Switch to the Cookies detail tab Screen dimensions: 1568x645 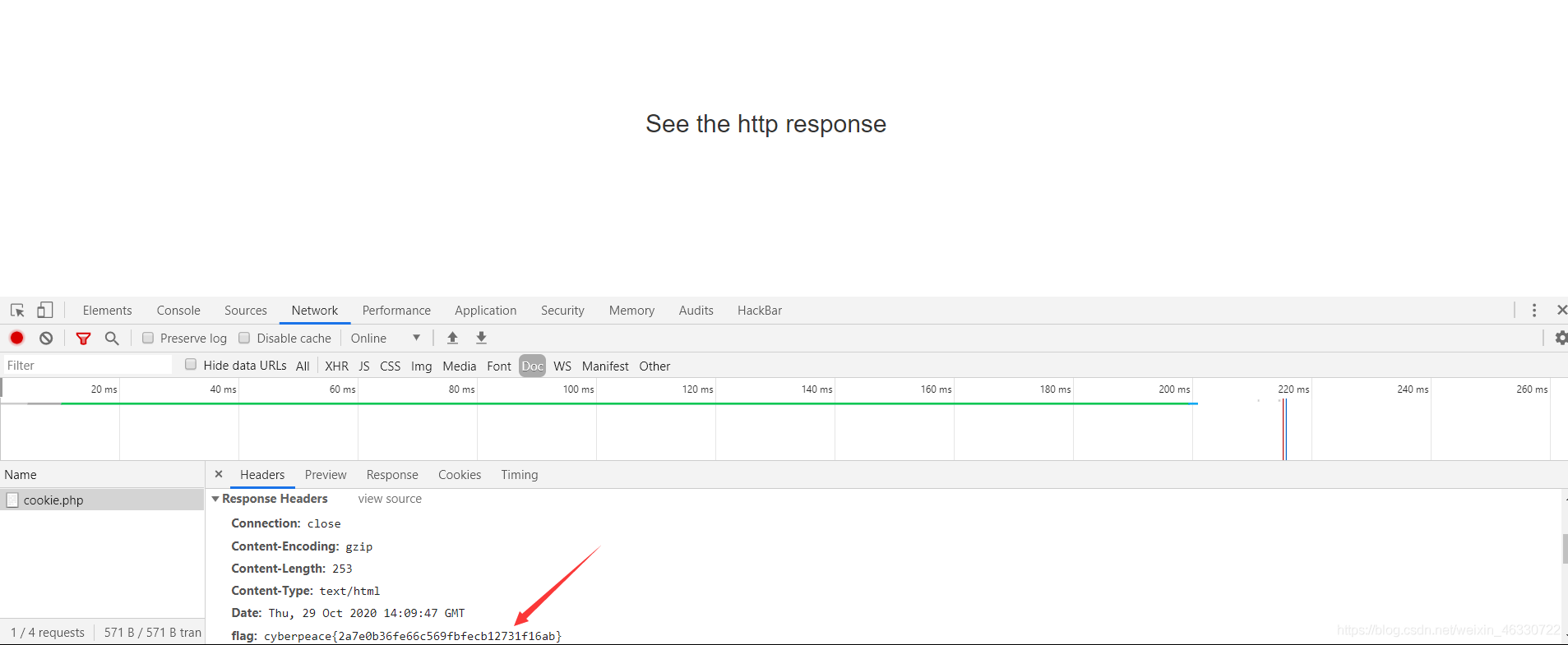(460, 475)
